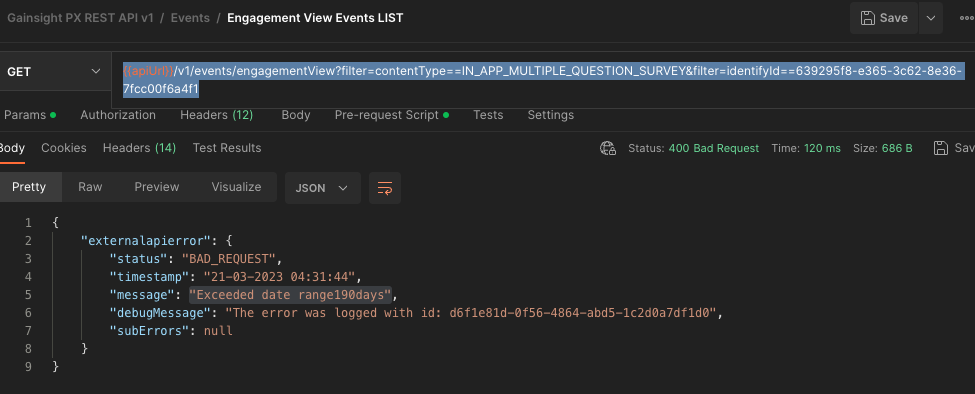This screenshot has height=394, width=975.
Task: Open the Params tab
Action: click(29, 115)
